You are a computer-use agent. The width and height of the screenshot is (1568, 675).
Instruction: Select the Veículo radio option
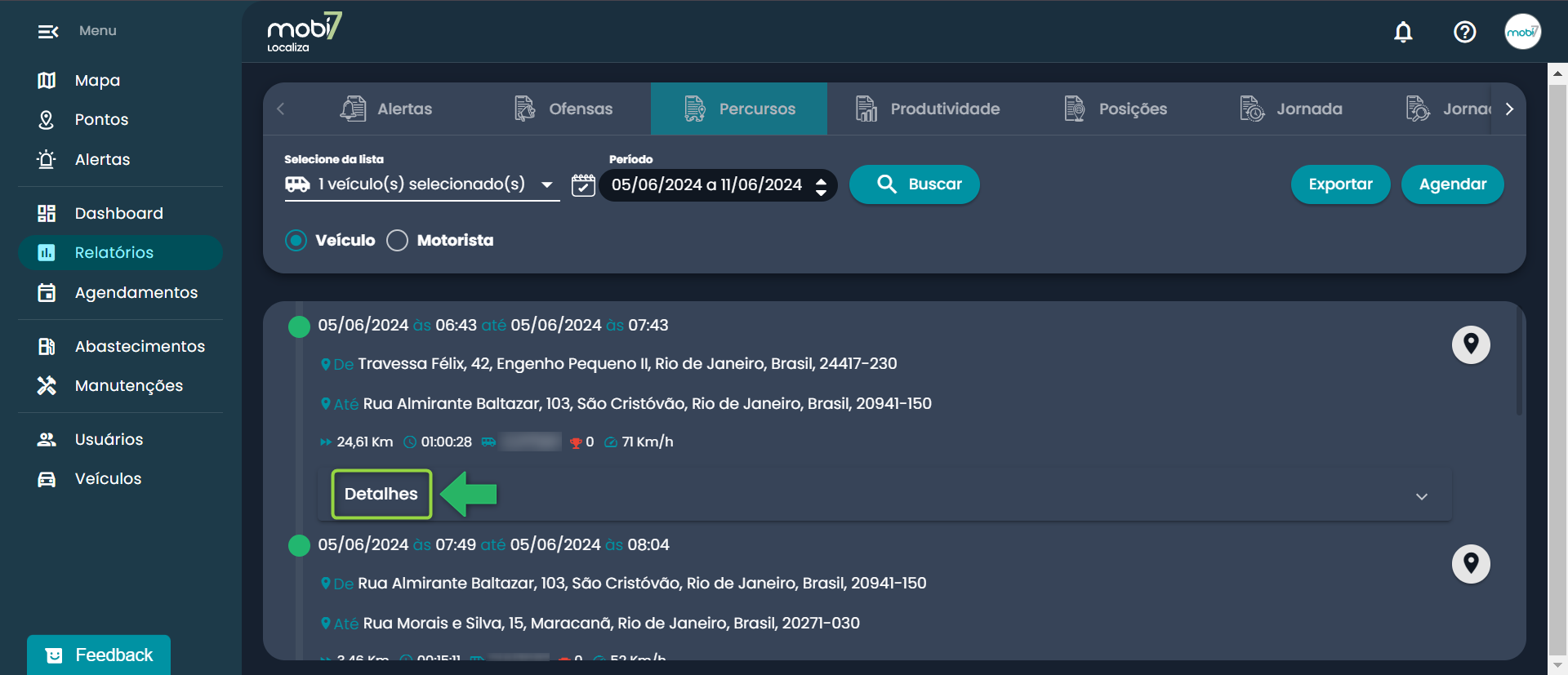pos(296,241)
